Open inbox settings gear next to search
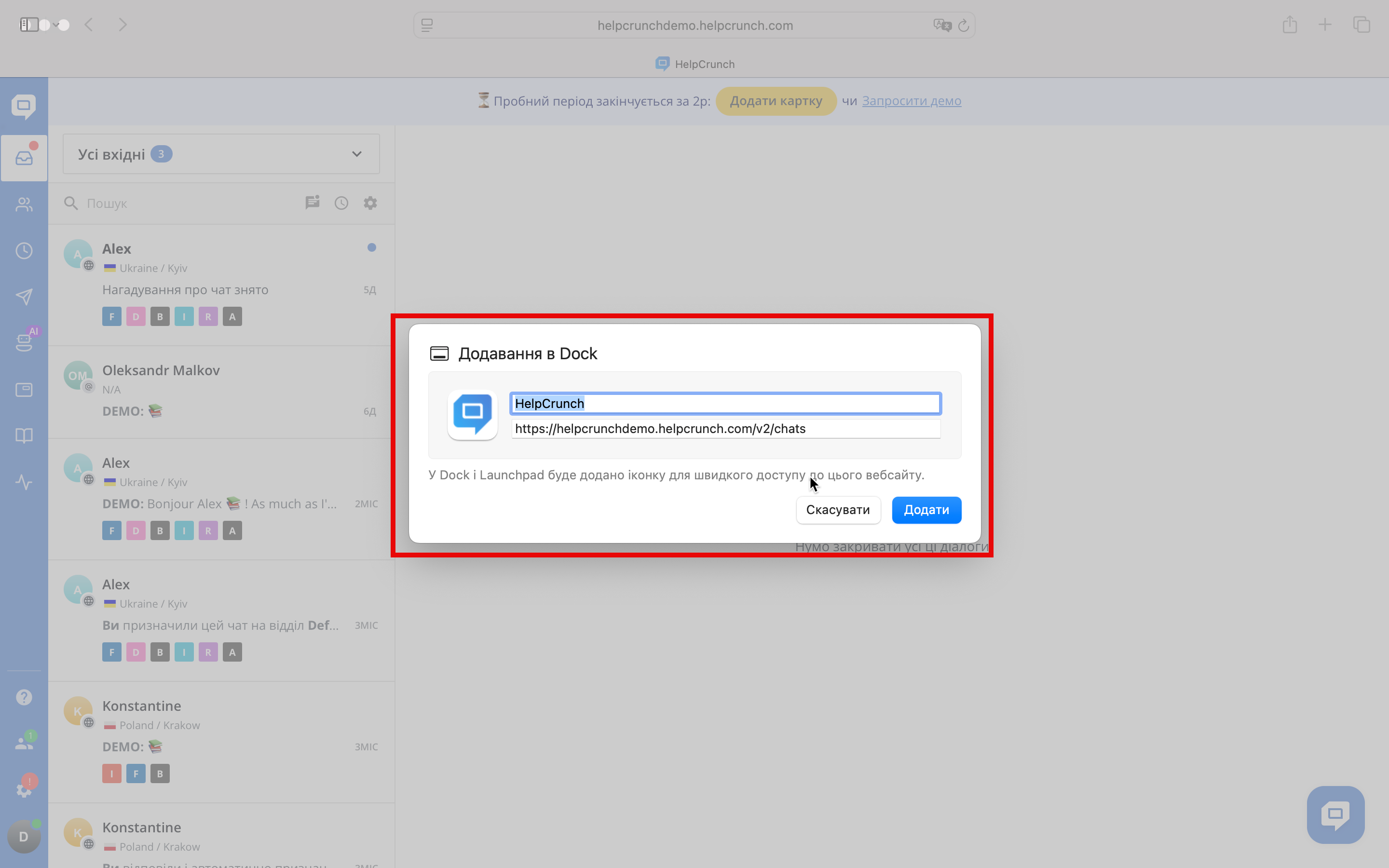Screen dimensions: 1389x868 370,203
